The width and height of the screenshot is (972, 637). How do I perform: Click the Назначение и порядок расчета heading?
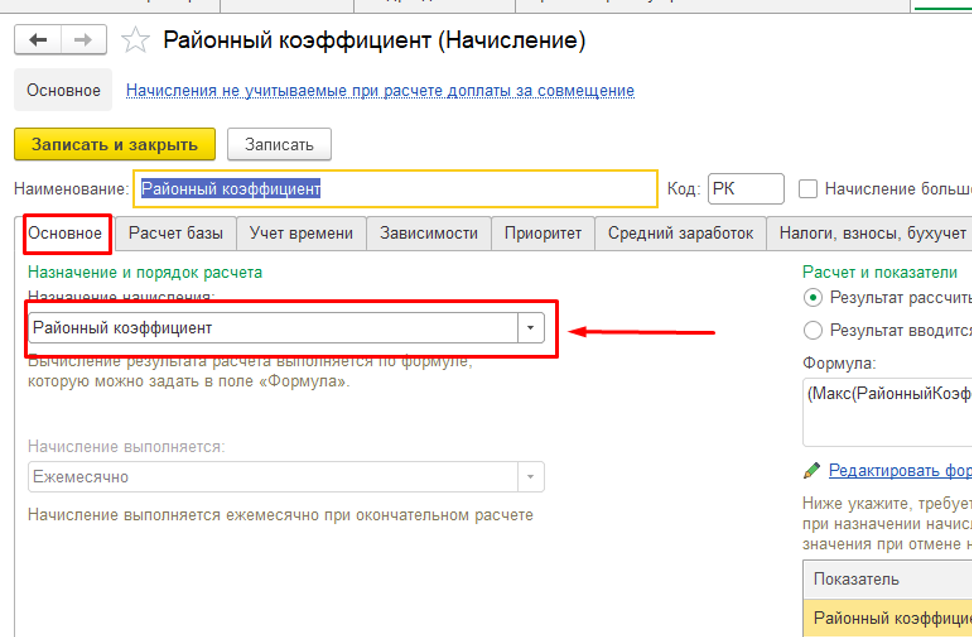[145, 272]
